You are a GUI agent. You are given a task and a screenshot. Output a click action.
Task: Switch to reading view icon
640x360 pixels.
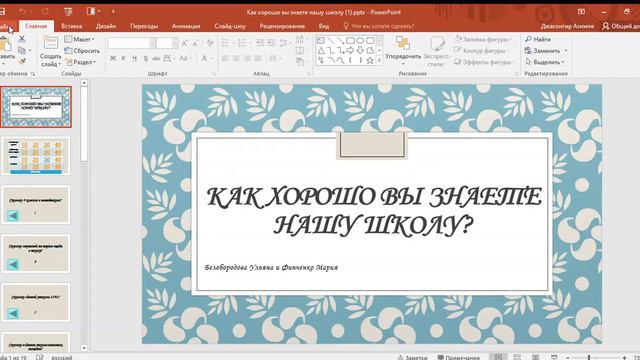point(536,357)
